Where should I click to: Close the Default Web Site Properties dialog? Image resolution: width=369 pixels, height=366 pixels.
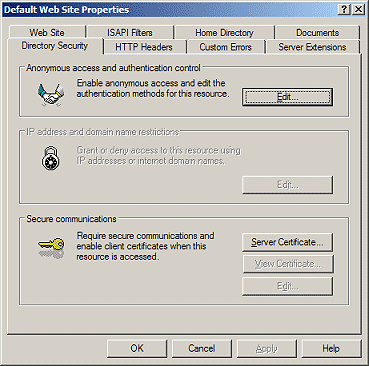click(x=358, y=9)
